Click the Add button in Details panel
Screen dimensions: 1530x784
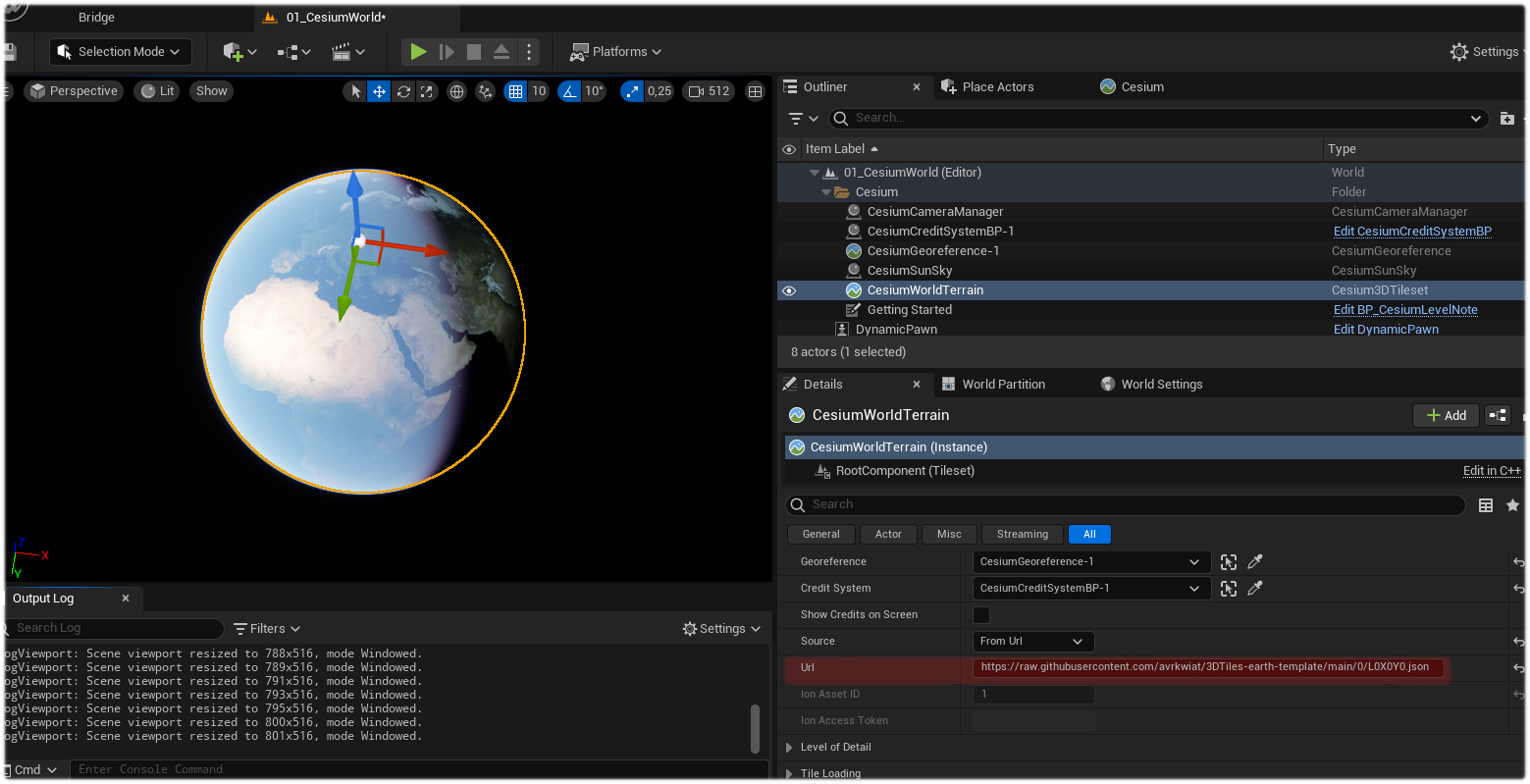click(x=1445, y=415)
